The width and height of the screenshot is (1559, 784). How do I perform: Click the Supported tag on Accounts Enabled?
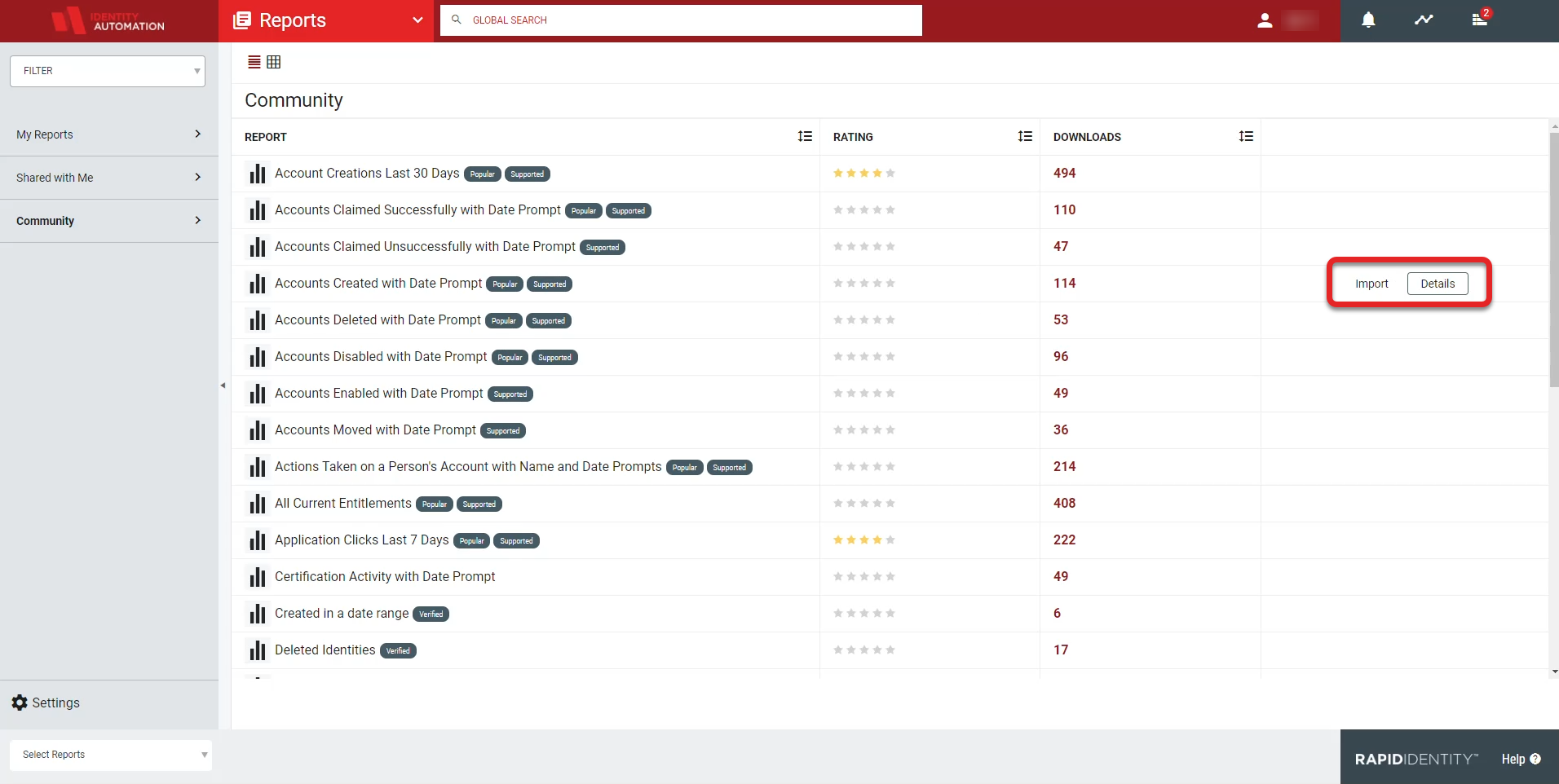coord(510,394)
